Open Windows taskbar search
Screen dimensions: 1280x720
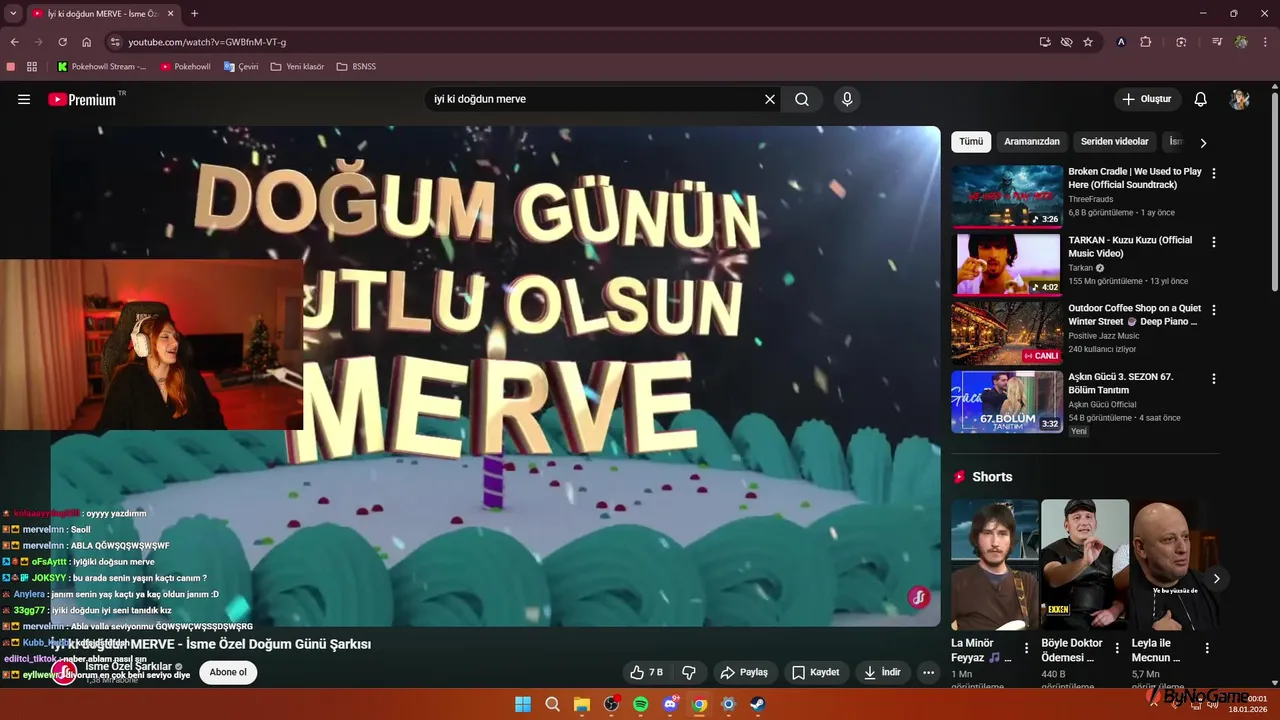click(552, 704)
